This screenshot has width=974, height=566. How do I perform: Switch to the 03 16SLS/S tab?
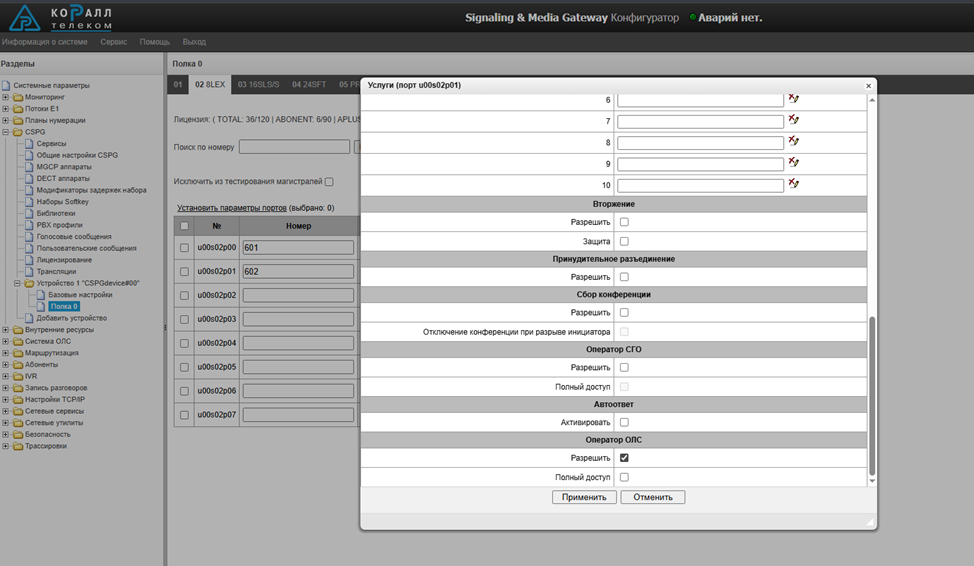pos(258,85)
